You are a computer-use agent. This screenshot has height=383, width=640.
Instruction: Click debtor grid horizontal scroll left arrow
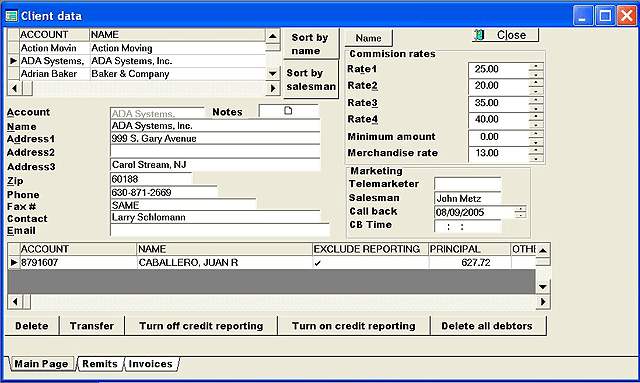[x=15, y=302]
